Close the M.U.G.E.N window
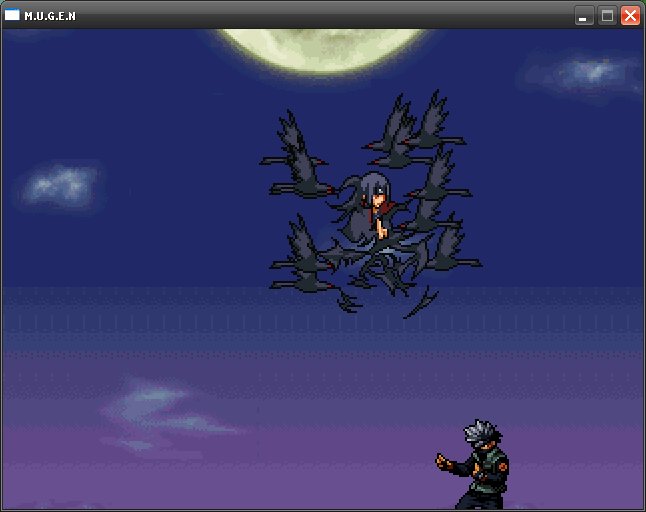 point(630,16)
